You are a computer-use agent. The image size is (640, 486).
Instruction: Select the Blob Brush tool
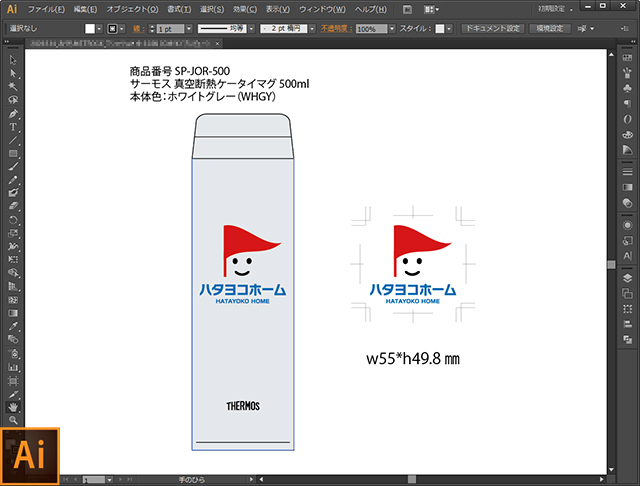tap(13, 193)
